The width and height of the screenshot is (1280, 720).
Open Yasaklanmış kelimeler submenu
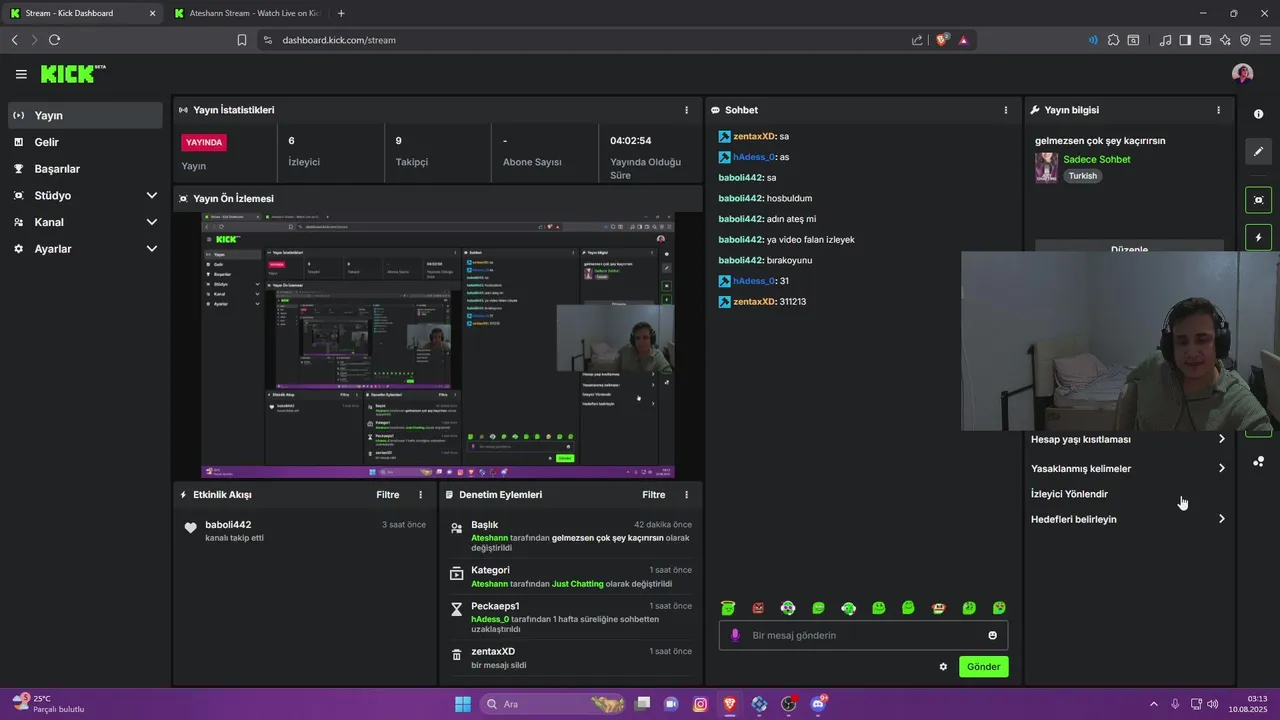click(x=1128, y=468)
